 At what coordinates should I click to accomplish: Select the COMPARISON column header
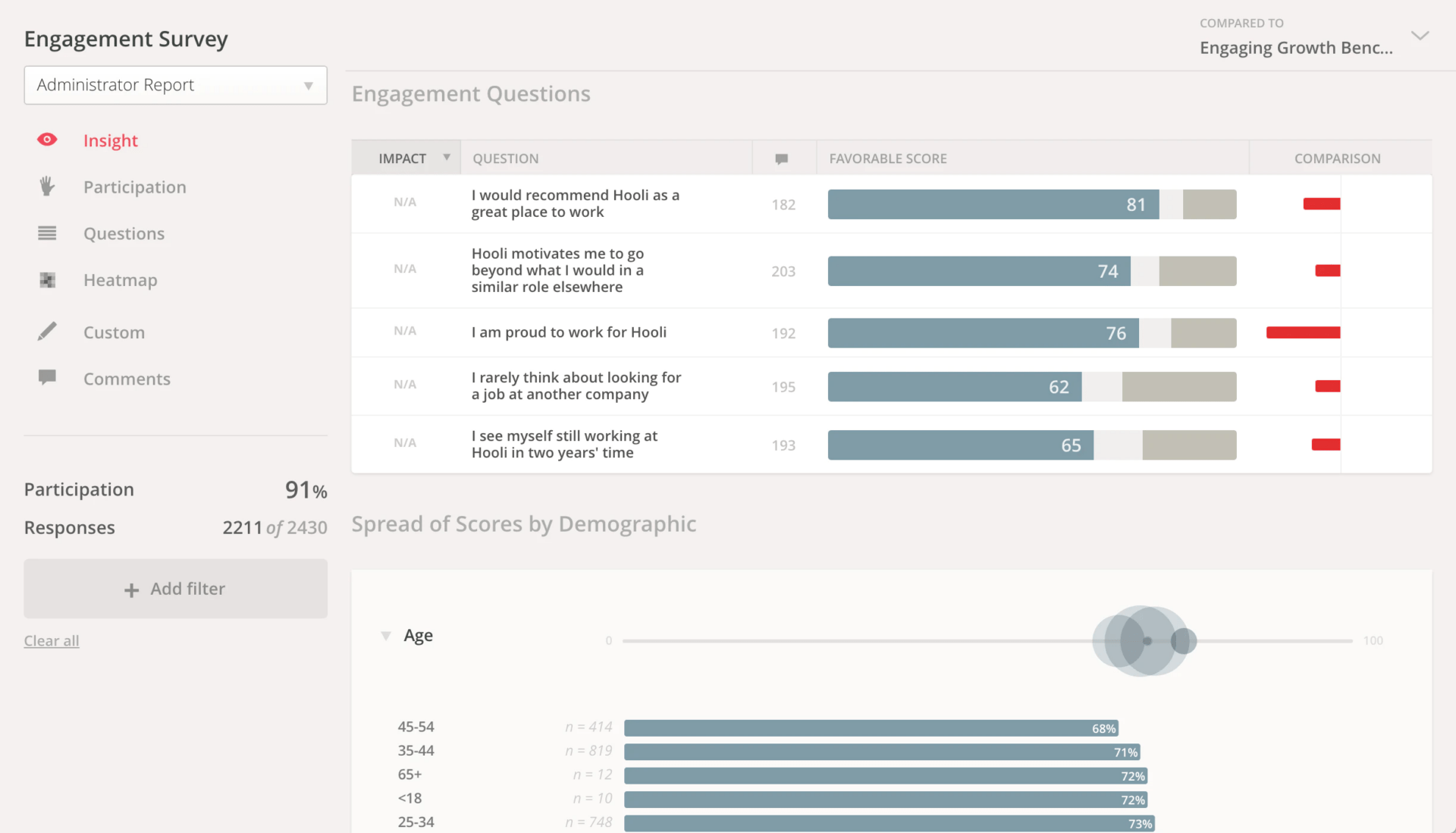click(x=1337, y=158)
